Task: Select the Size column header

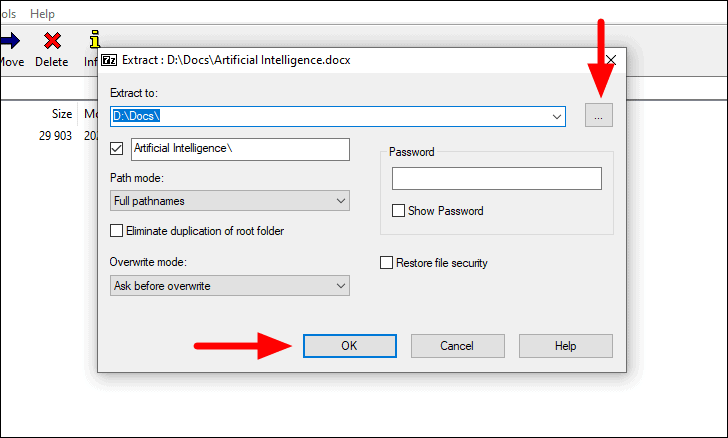Action: (62, 114)
